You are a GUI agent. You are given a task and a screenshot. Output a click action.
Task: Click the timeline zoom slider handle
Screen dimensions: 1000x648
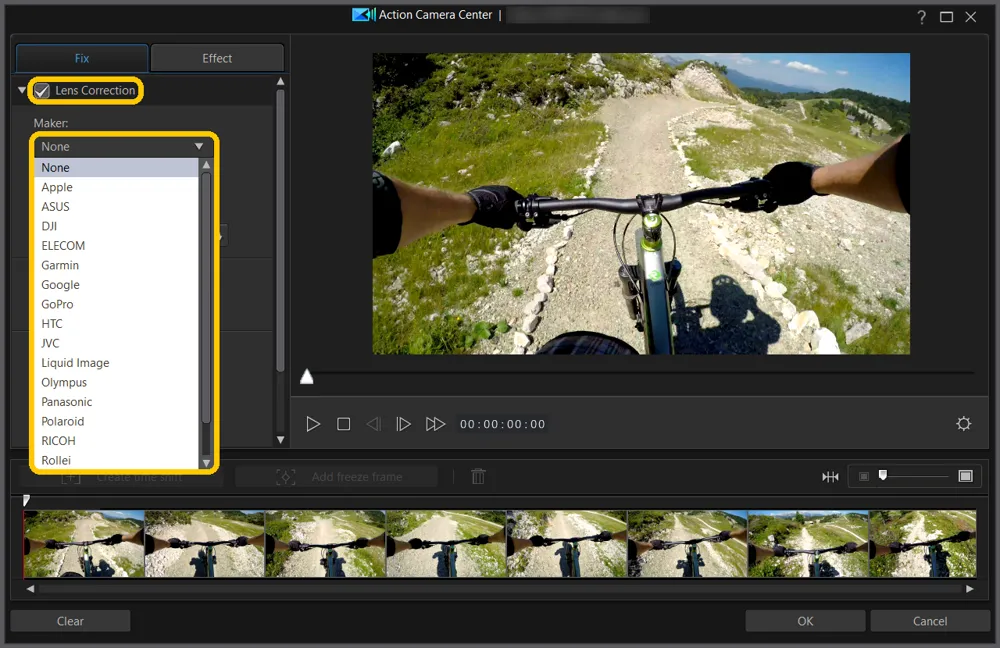(x=883, y=475)
